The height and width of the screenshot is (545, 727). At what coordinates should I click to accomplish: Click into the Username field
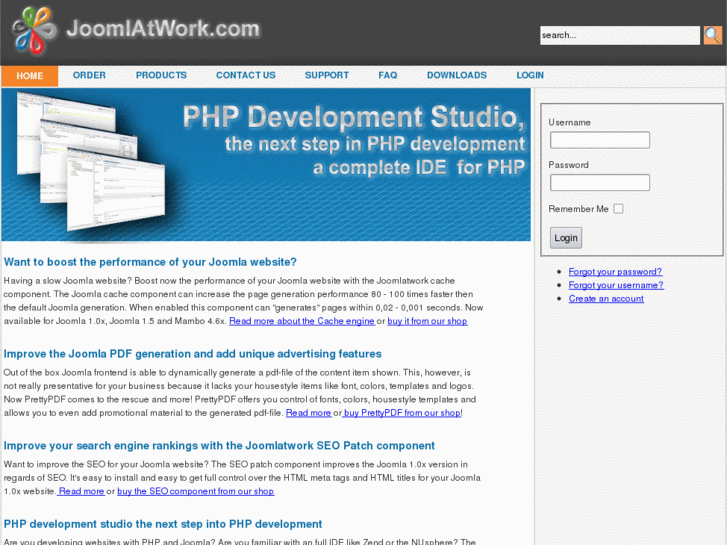click(x=599, y=140)
